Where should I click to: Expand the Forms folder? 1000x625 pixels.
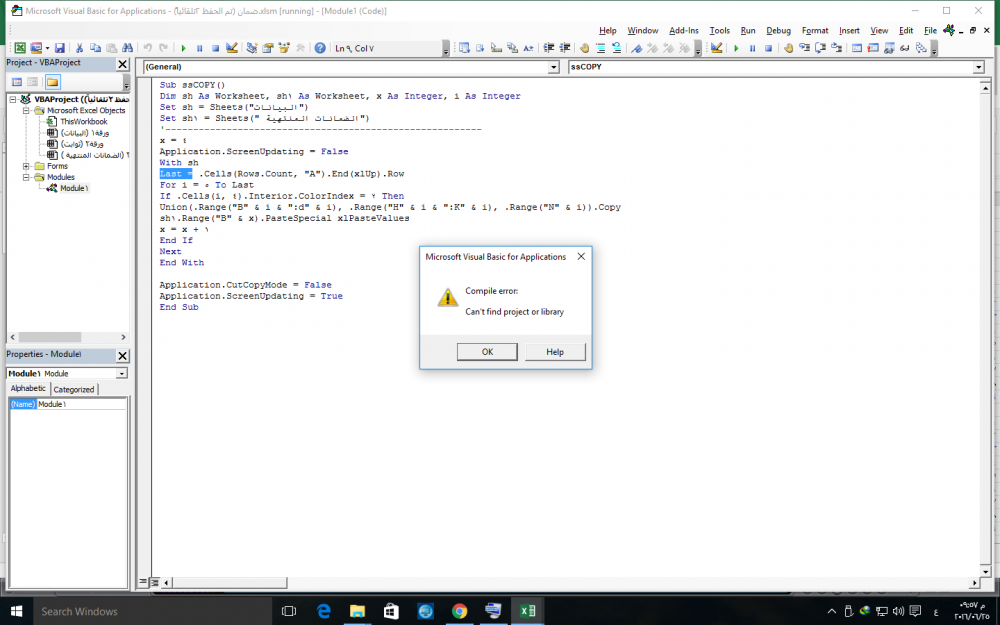click(26, 166)
